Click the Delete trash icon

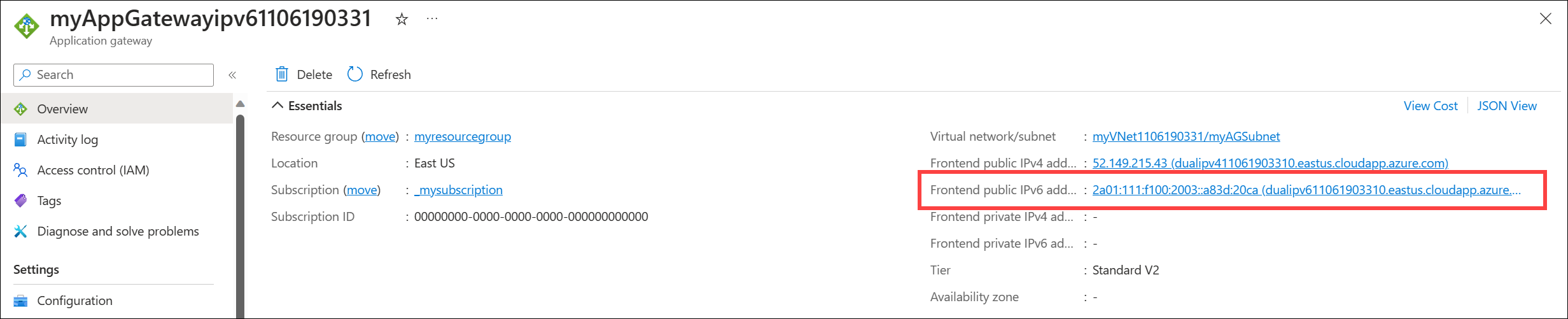pos(281,74)
